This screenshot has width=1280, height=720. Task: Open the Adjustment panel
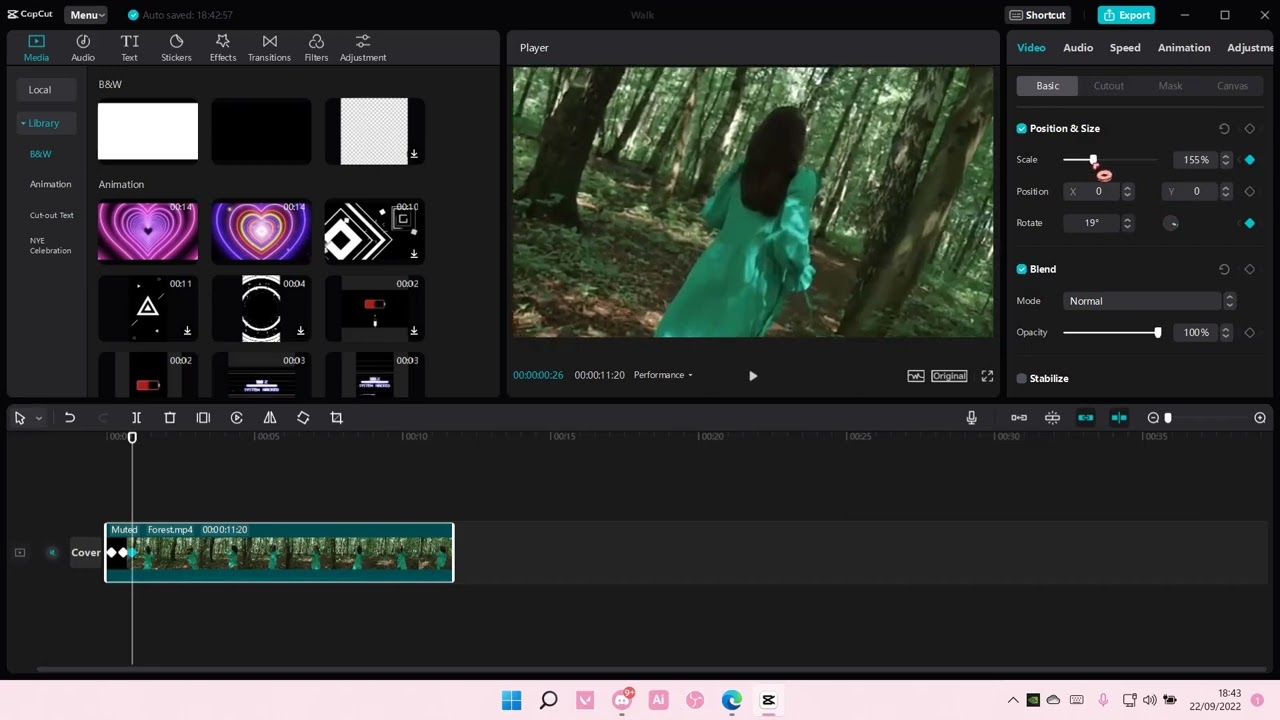click(x=363, y=47)
